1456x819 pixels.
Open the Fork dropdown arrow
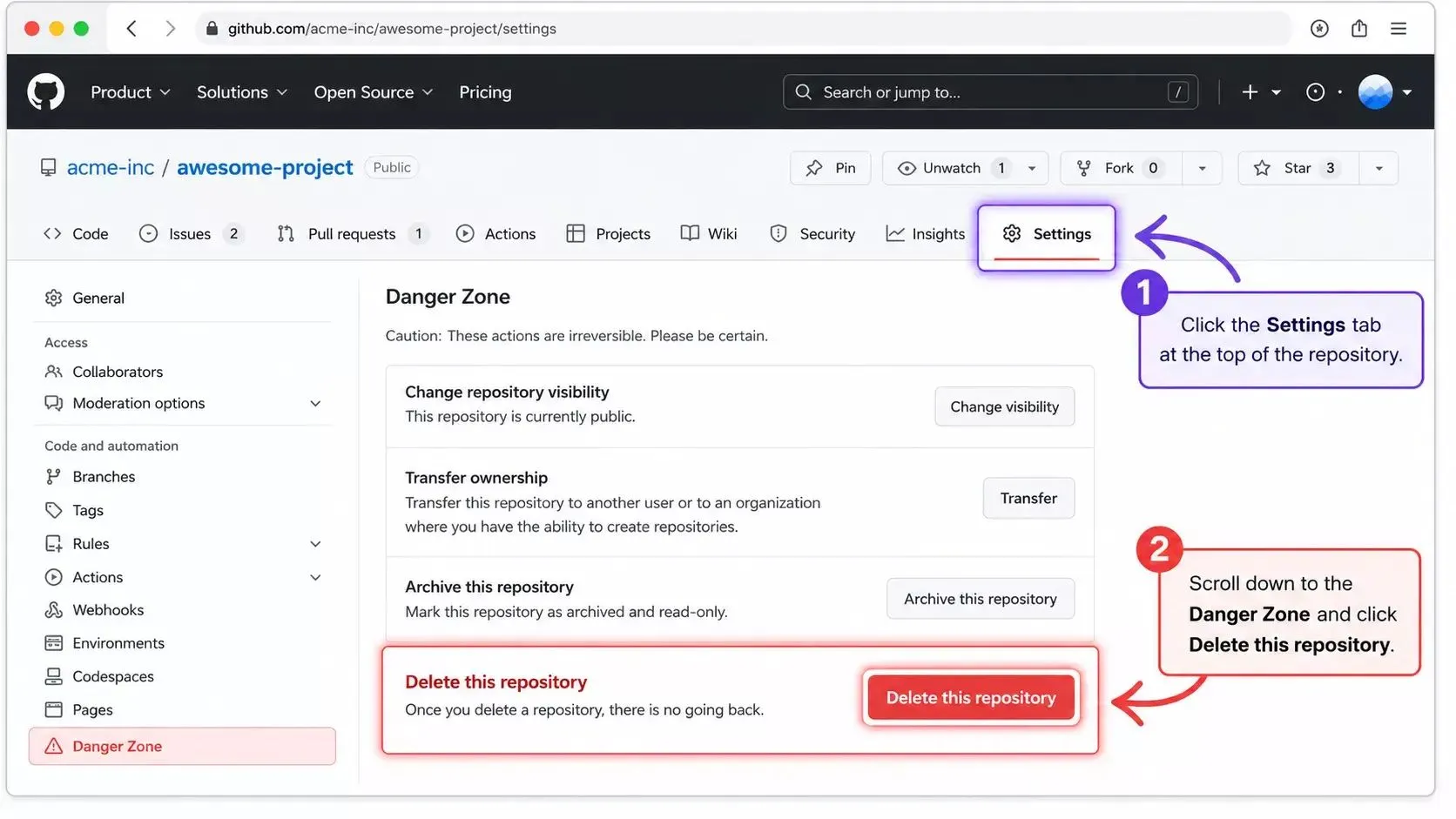click(x=1202, y=168)
